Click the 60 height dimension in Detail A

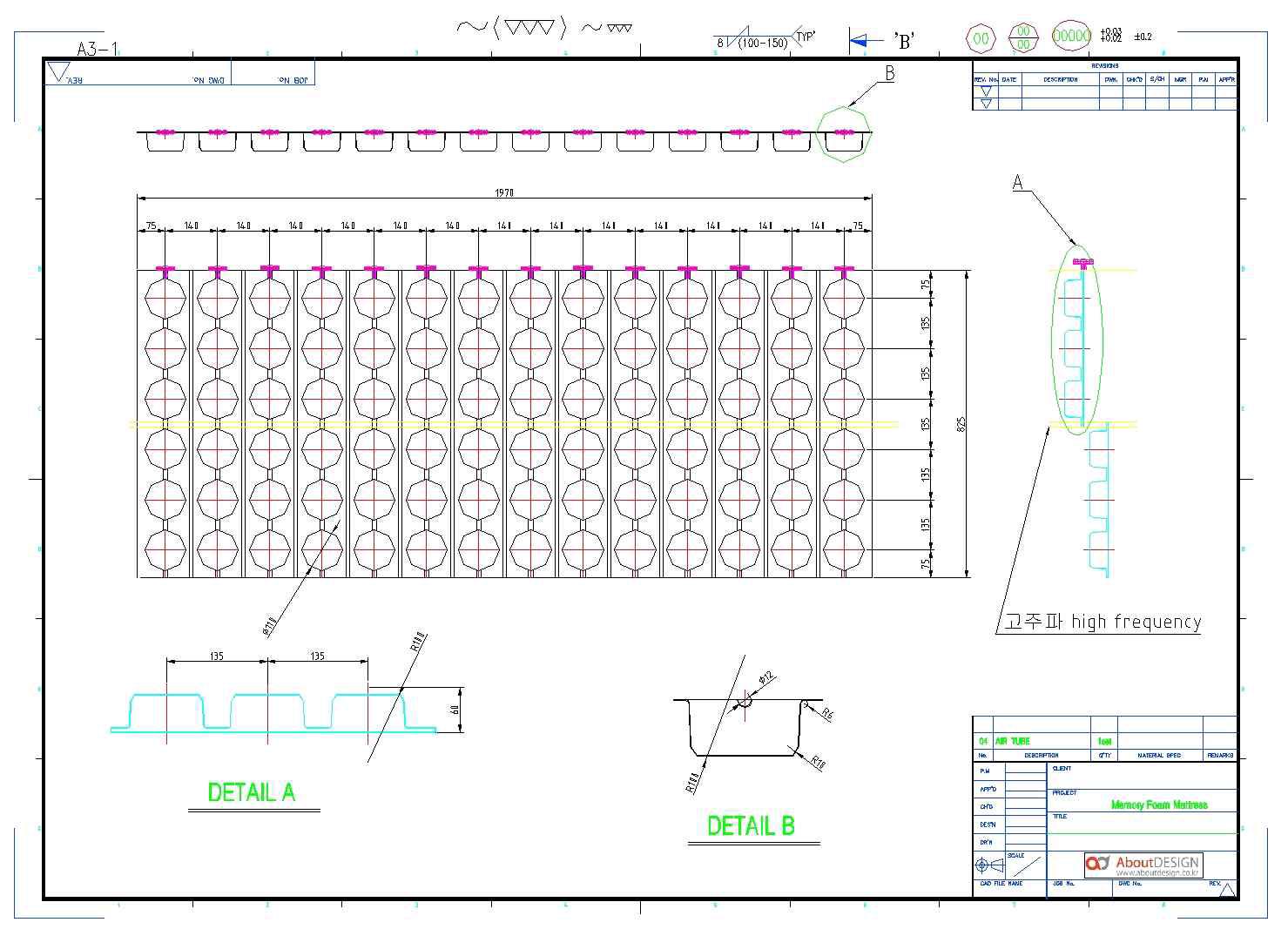[454, 710]
